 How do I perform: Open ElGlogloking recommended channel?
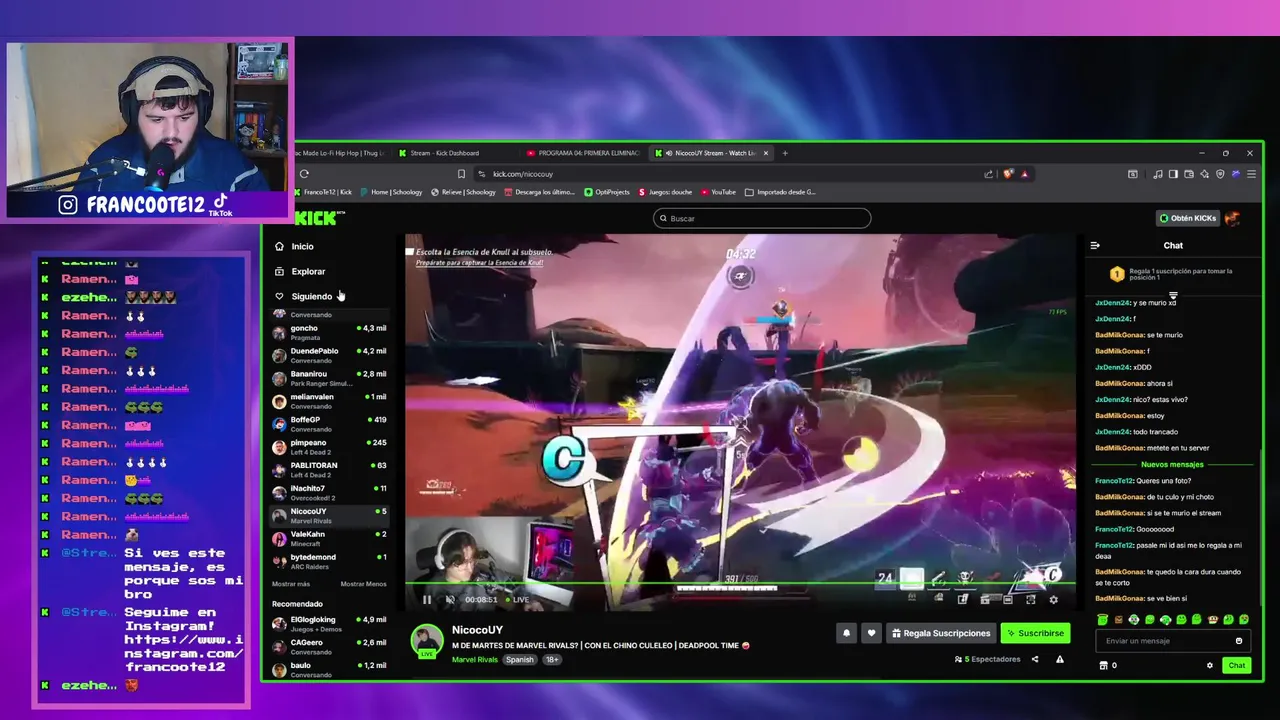329,624
